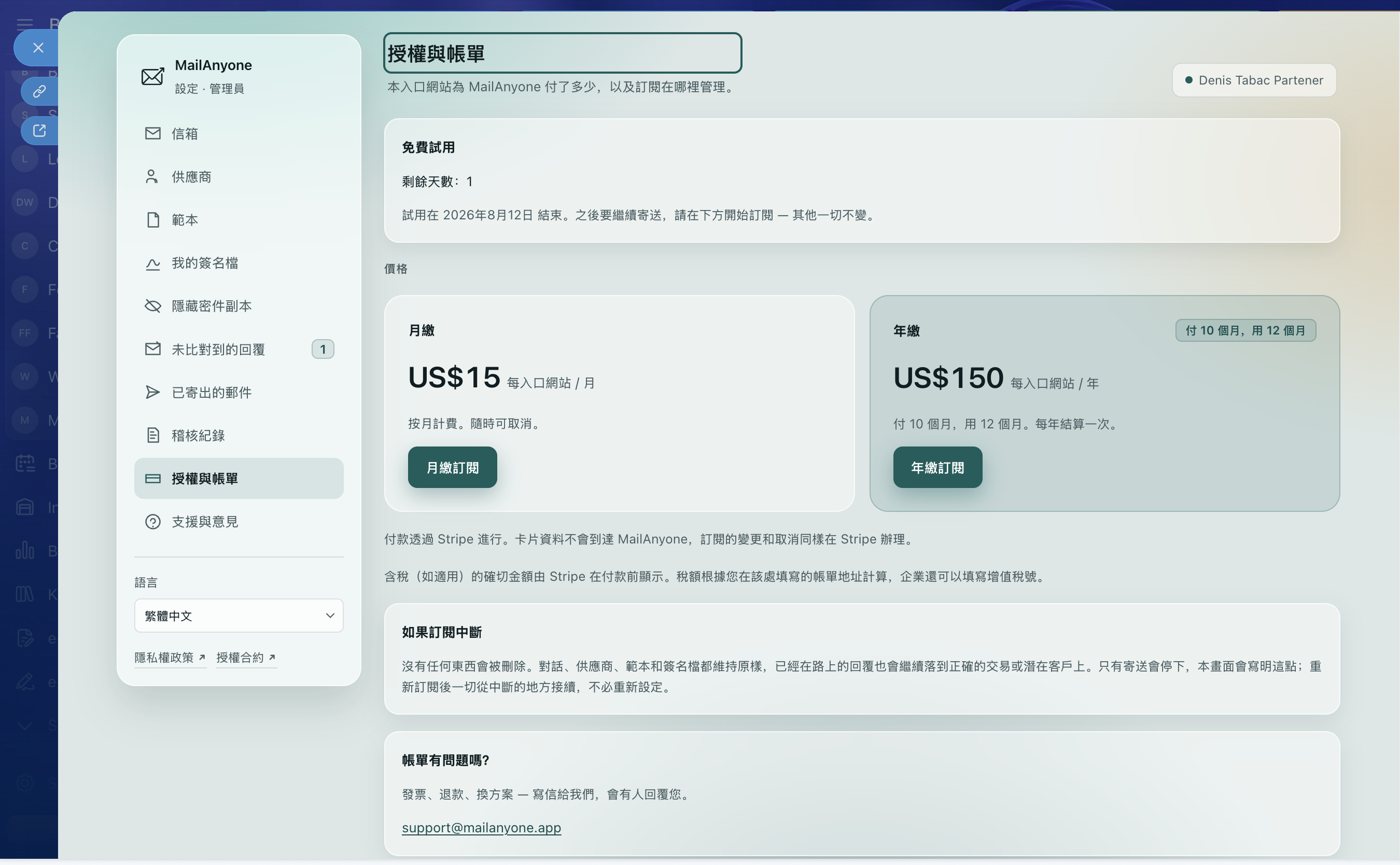Click the books library icon in background sidebar
The image size is (1400, 865).
click(x=24, y=594)
